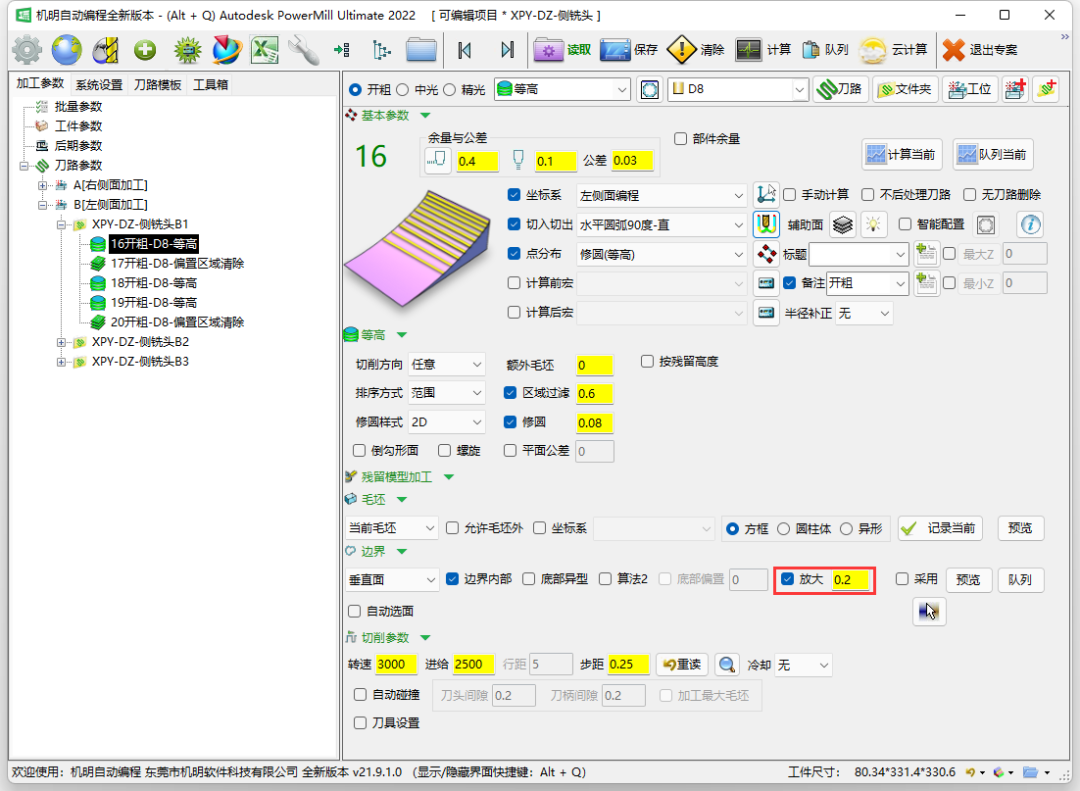
Task: Switch to the 系统设置 tab
Action: (99, 85)
